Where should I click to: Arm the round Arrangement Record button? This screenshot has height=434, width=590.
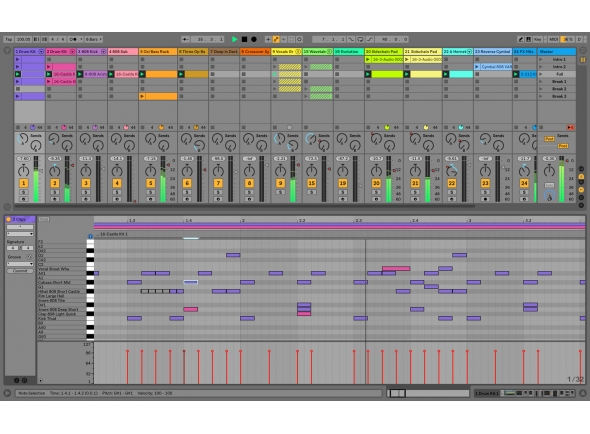[254, 39]
